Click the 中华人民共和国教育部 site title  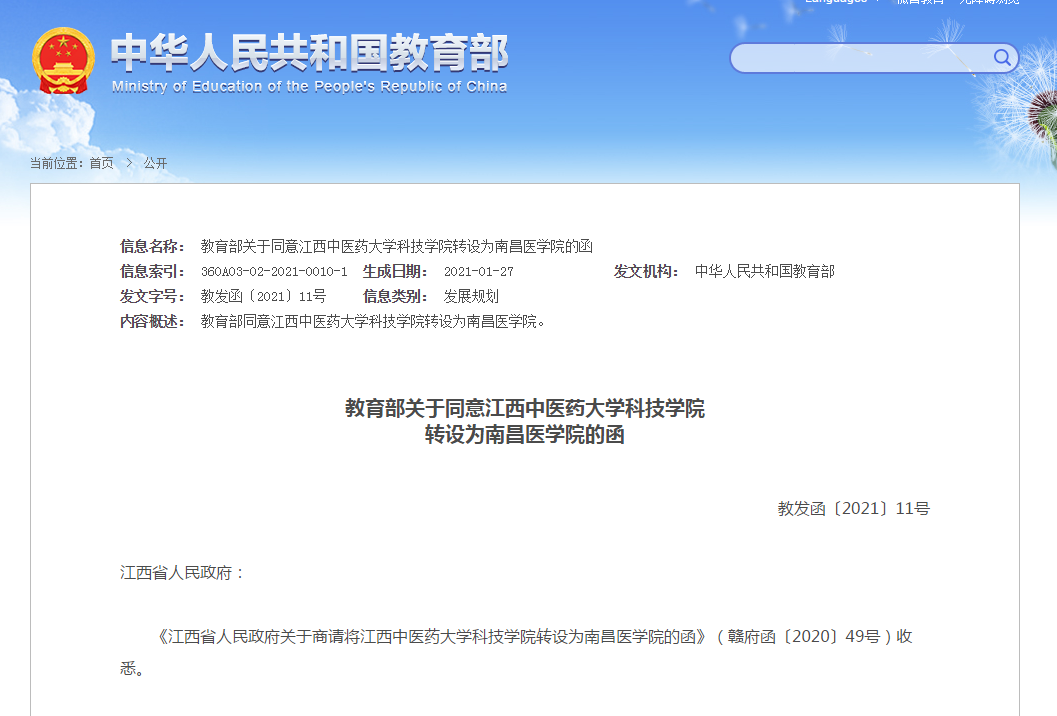point(309,53)
